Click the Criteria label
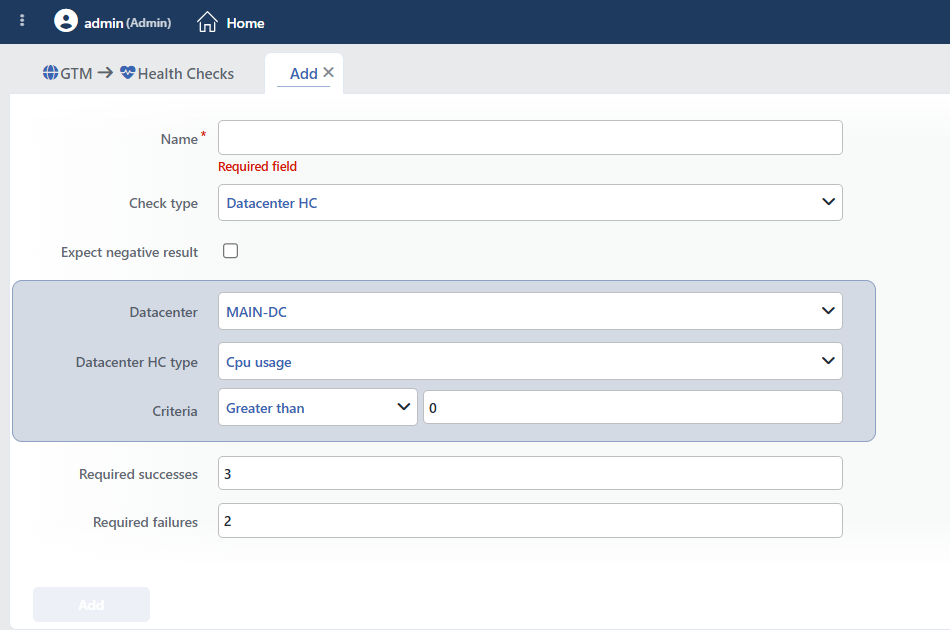Viewport: 950px width, 630px height. pos(174,411)
